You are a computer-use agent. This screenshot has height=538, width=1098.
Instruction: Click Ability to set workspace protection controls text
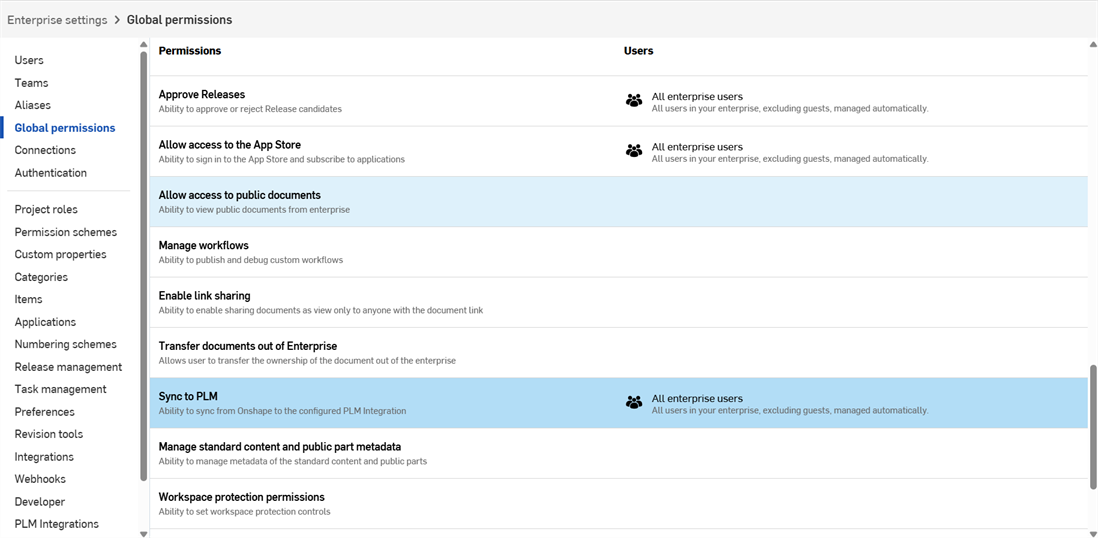(x=244, y=512)
